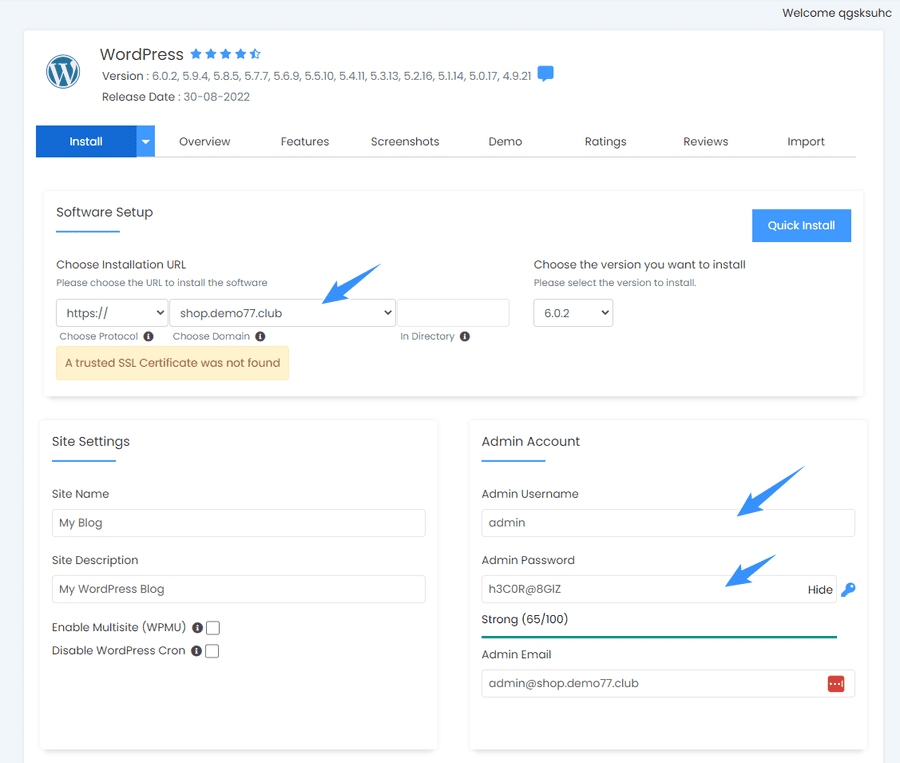
Task: Click the version list text line
Action: point(316,76)
